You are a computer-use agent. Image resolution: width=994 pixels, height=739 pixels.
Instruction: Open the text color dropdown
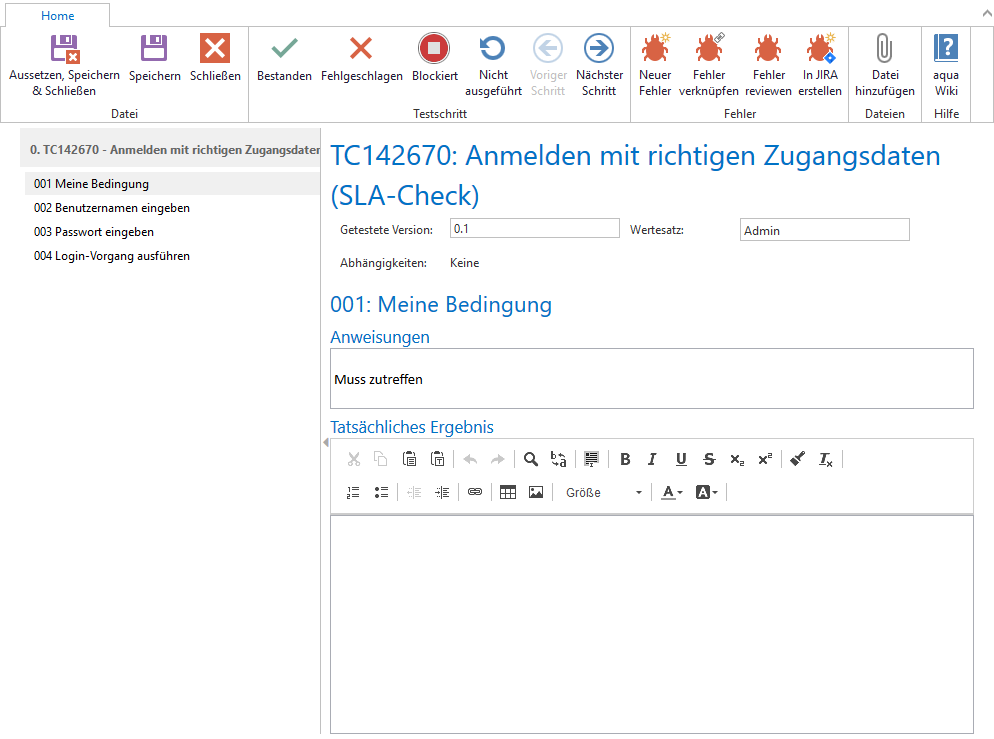tap(672, 492)
